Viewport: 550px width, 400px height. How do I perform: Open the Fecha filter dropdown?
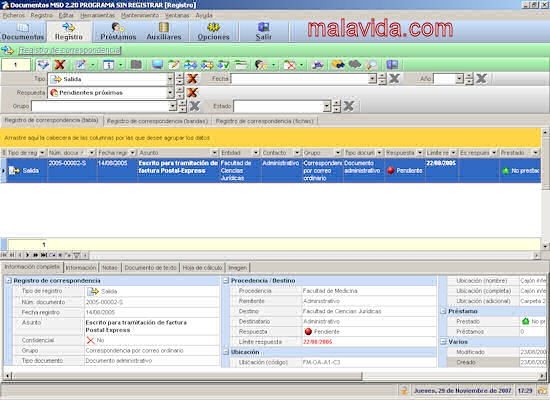[373, 79]
